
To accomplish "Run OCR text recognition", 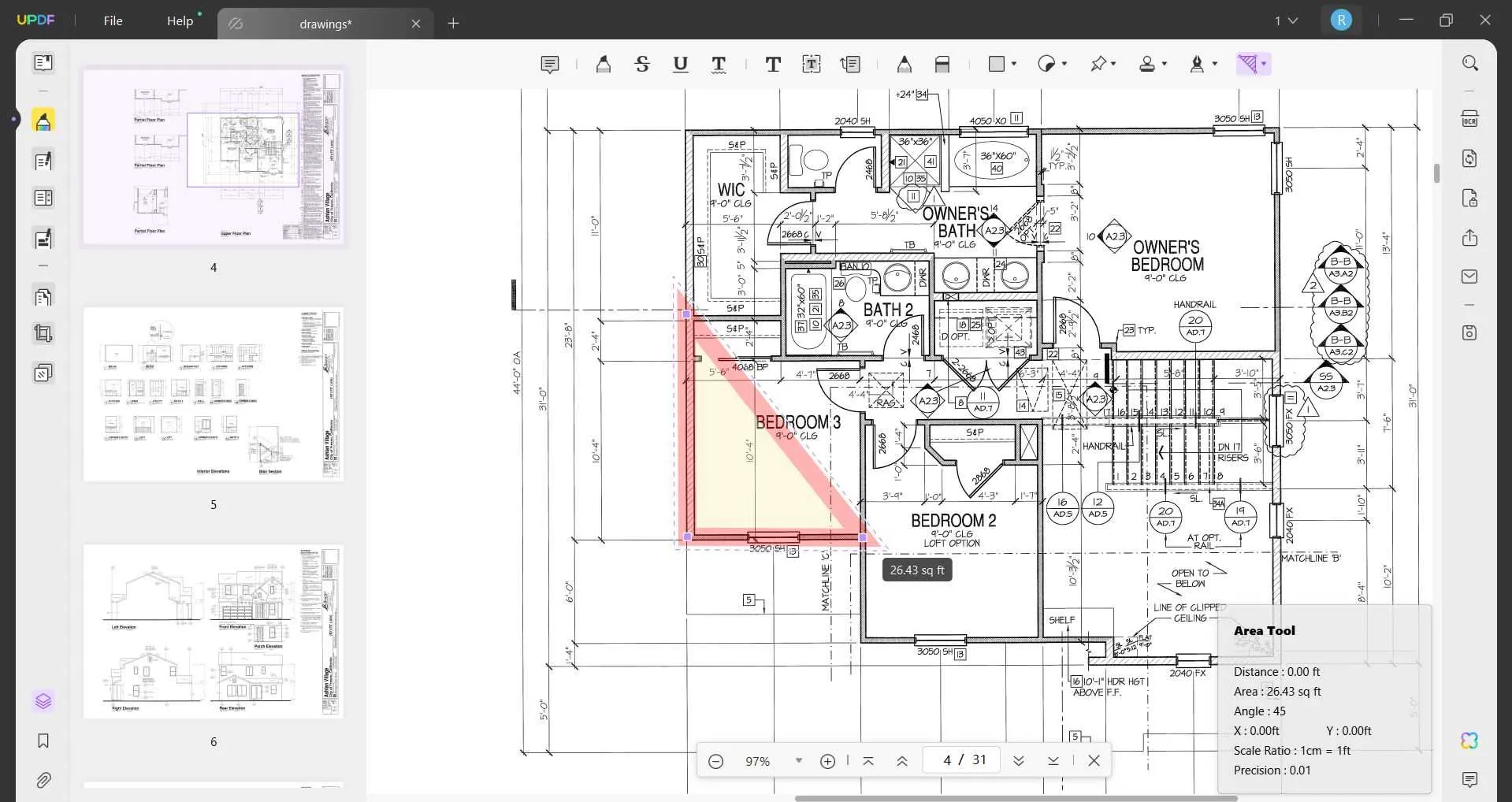I will click(1469, 119).
